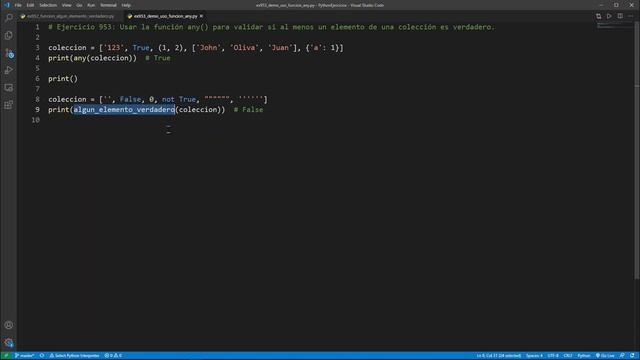Open the Selection menu

[x=48, y=5]
